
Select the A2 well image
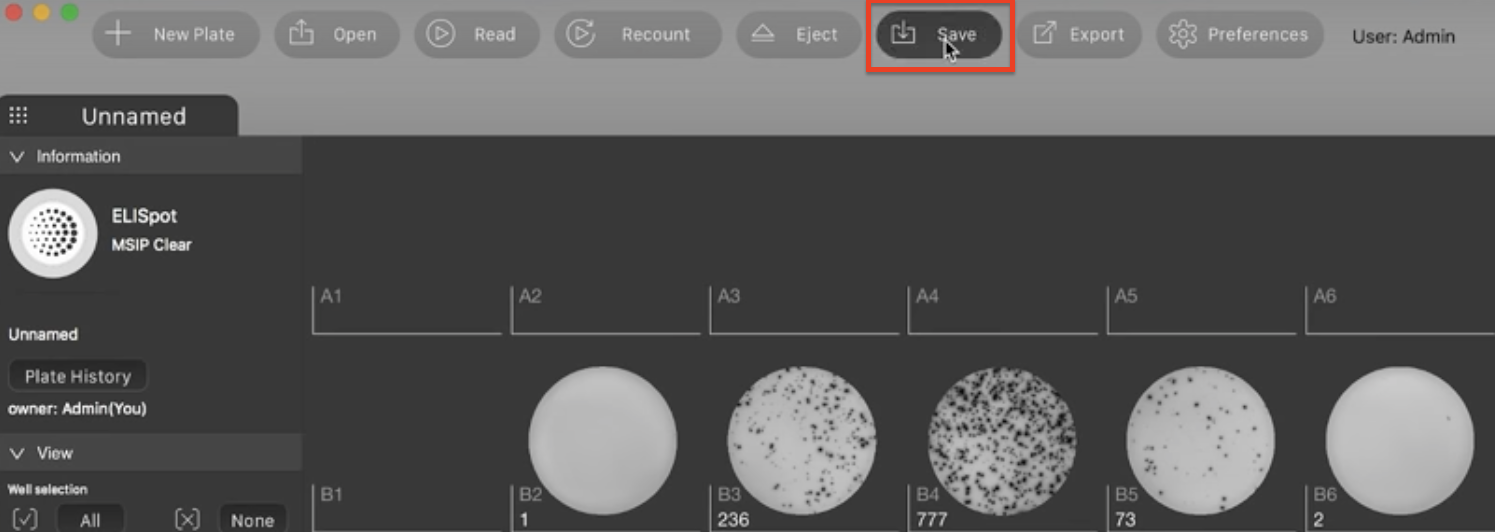coord(602,440)
